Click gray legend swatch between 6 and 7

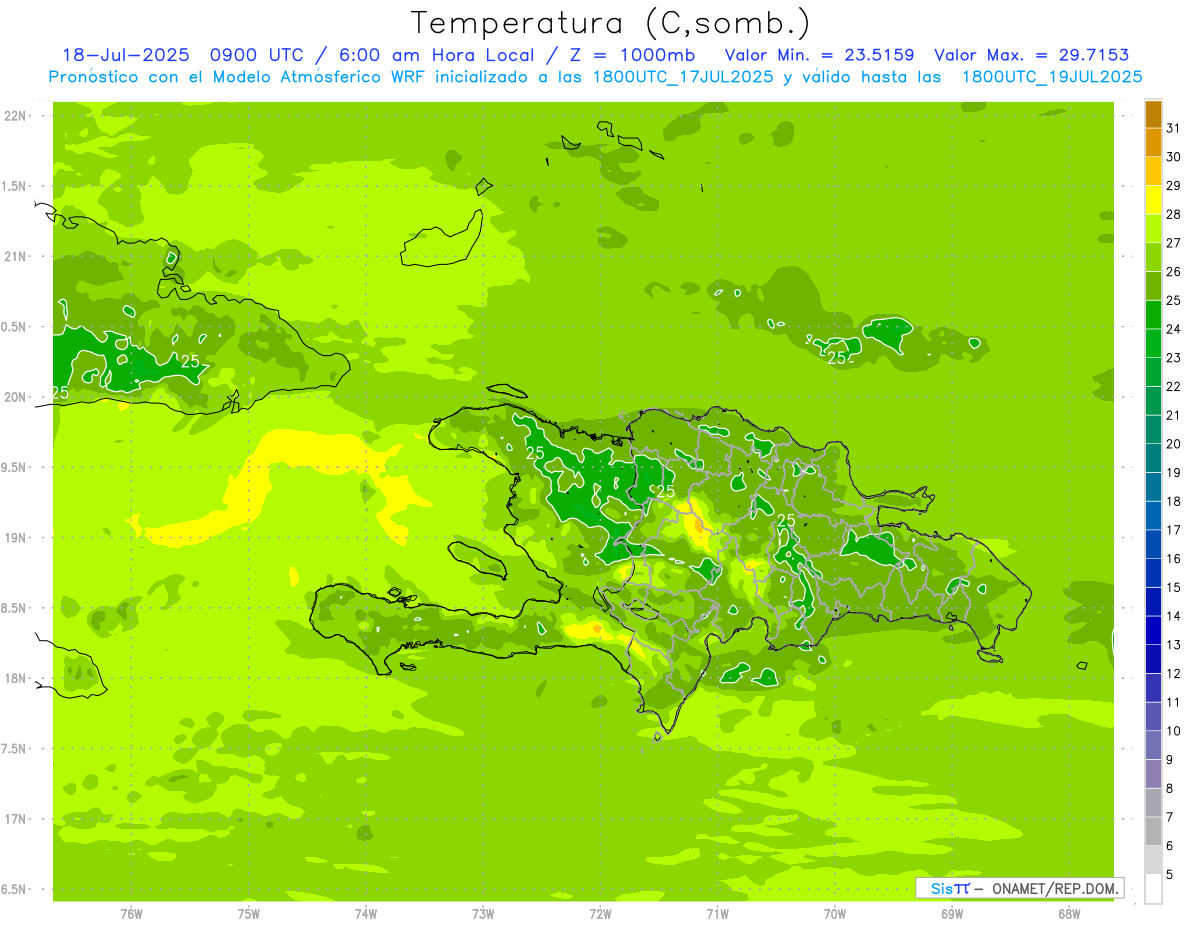pyautogui.click(x=1153, y=831)
